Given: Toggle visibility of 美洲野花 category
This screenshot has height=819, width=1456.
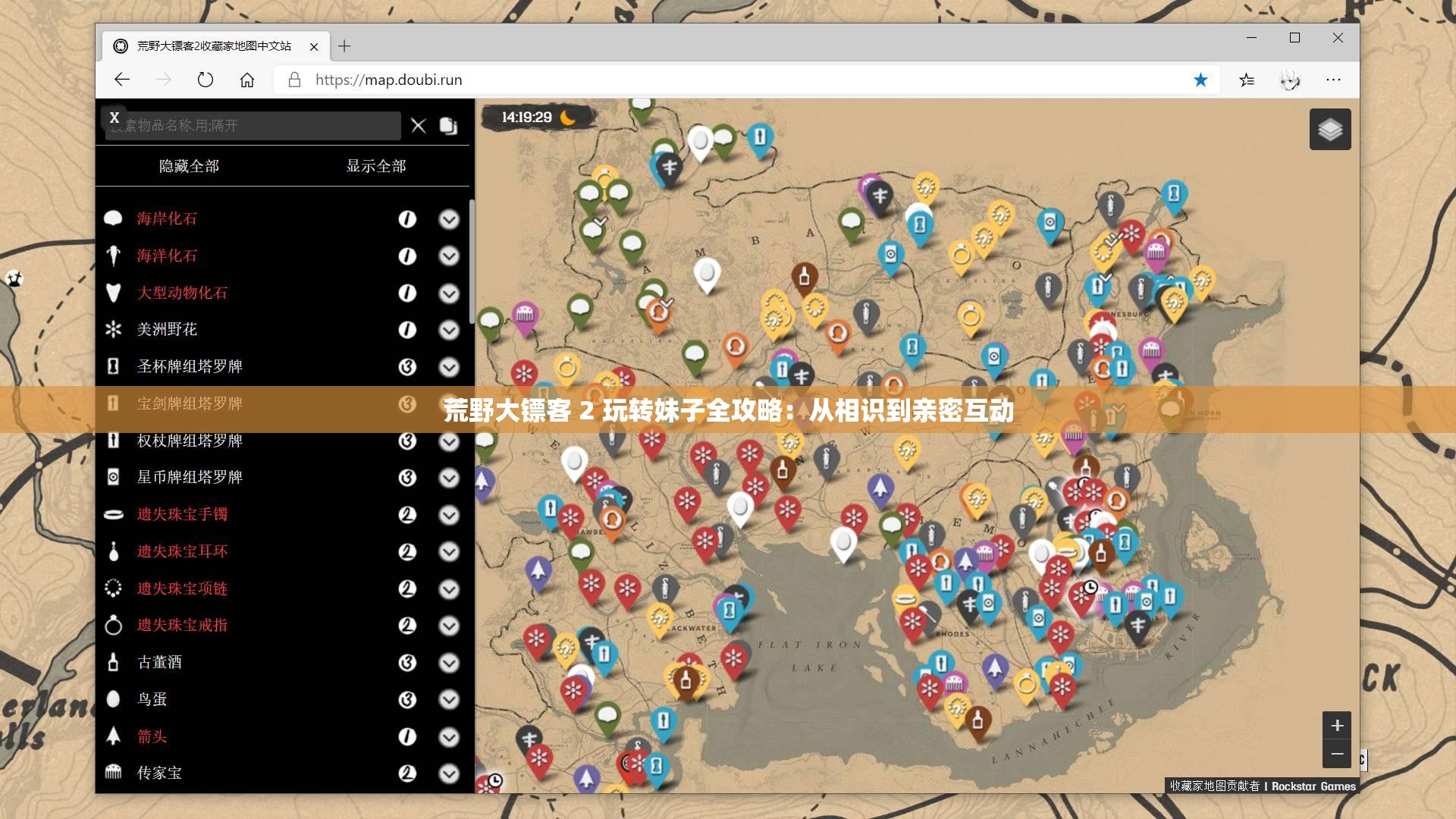Looking at the screenshot, I should click(x=167, y=329).
